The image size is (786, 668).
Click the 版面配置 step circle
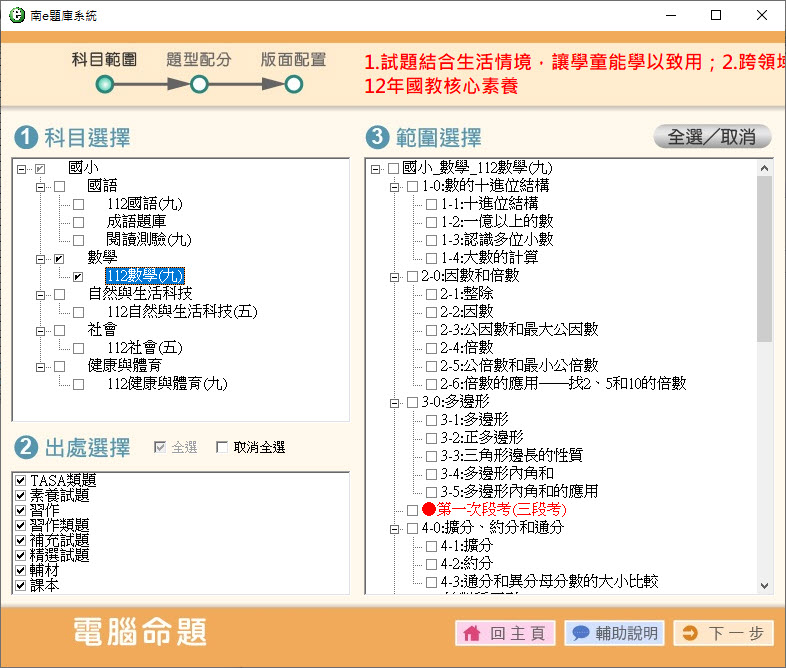(x=293, y=85)
